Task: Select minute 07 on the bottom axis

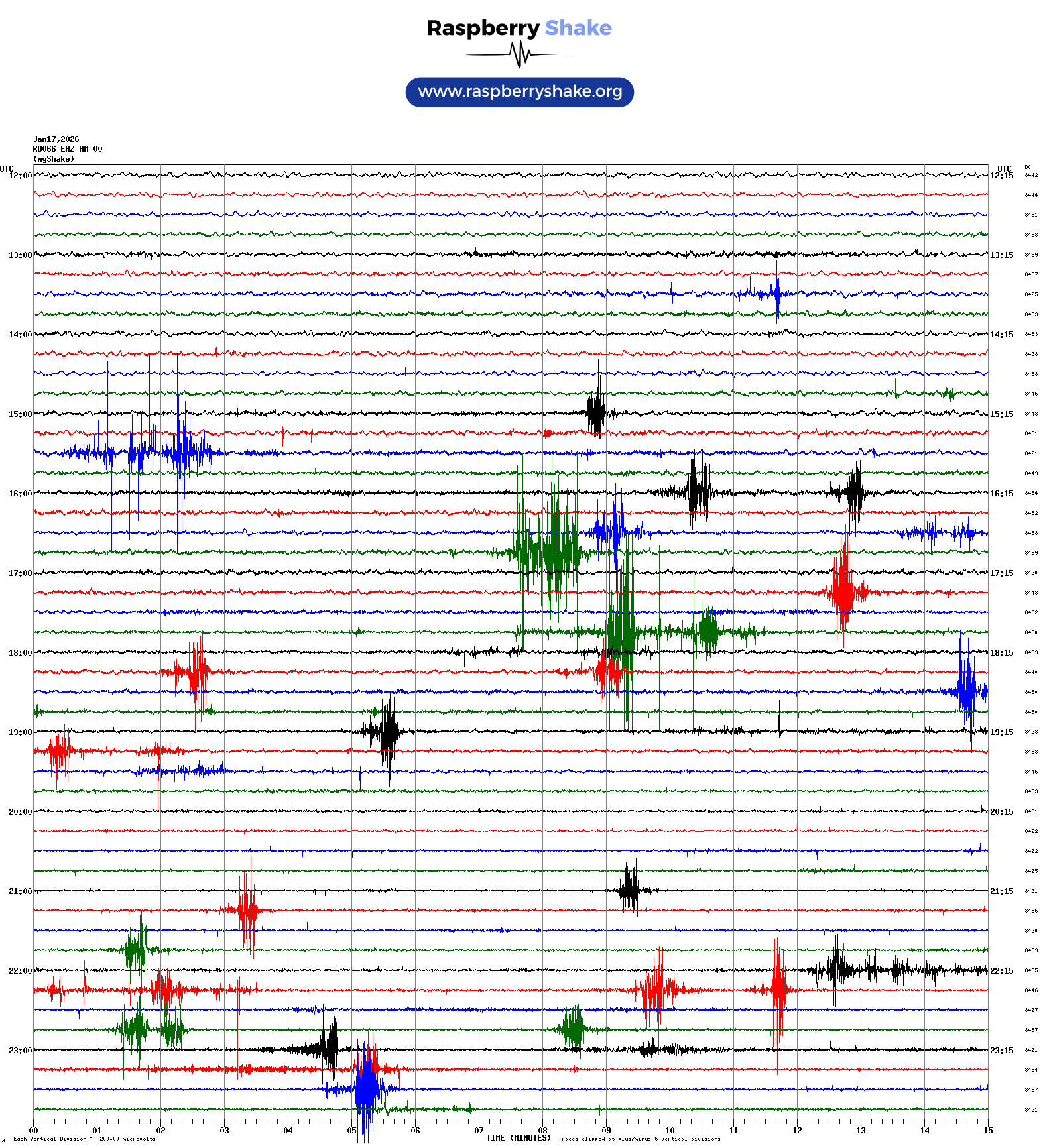Action: 479,1131
